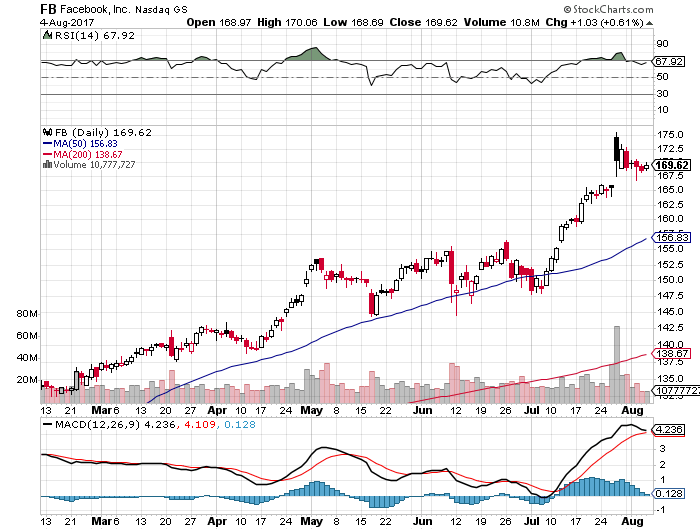Click the Volume bars legend icon

click(46, 165)
